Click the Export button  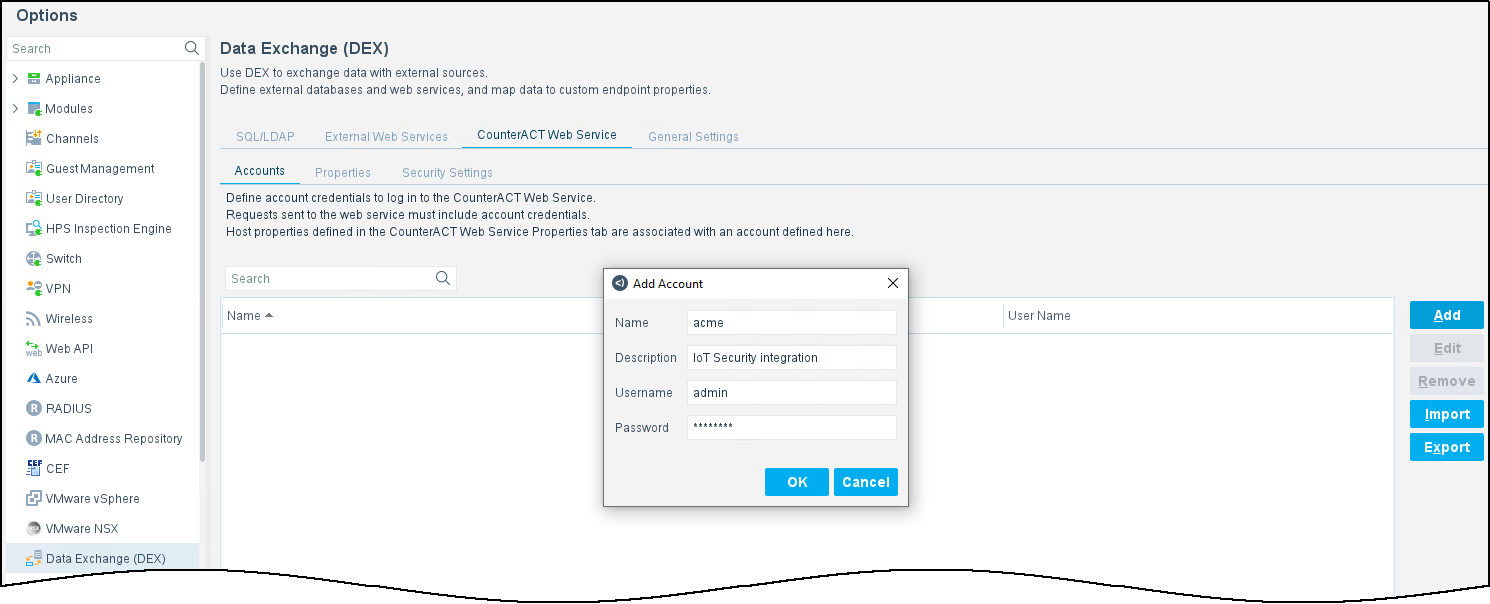pos(1447,447)
